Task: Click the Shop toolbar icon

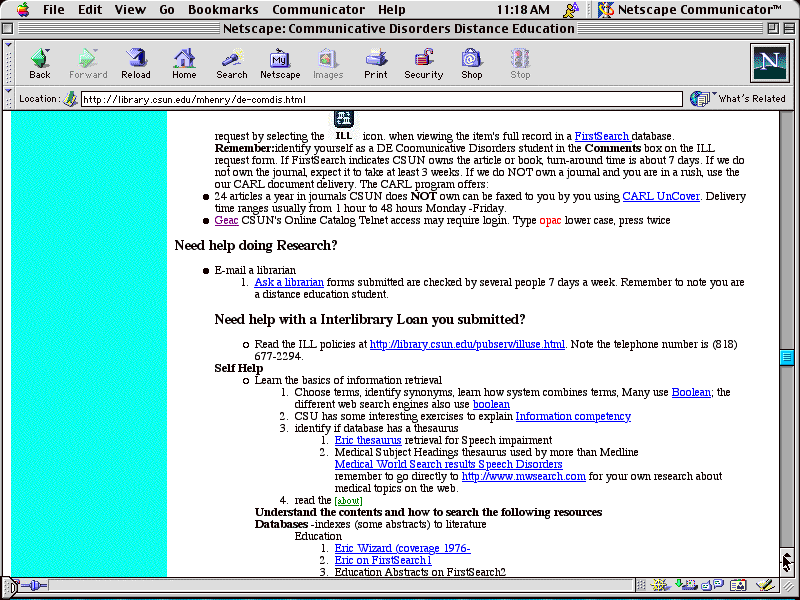Action: (471, 64)
